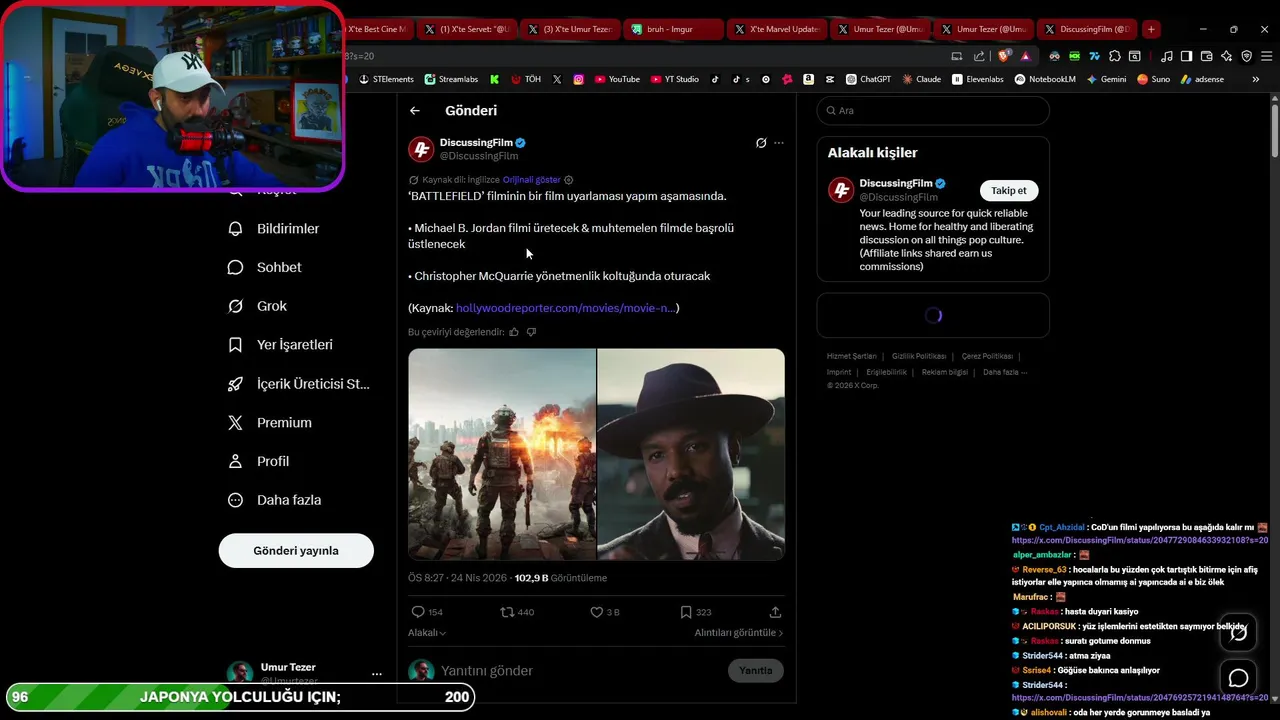Bookmark the post via the icon showing 323
This screenshot has height=720, width=1280.
coord(695,612)
